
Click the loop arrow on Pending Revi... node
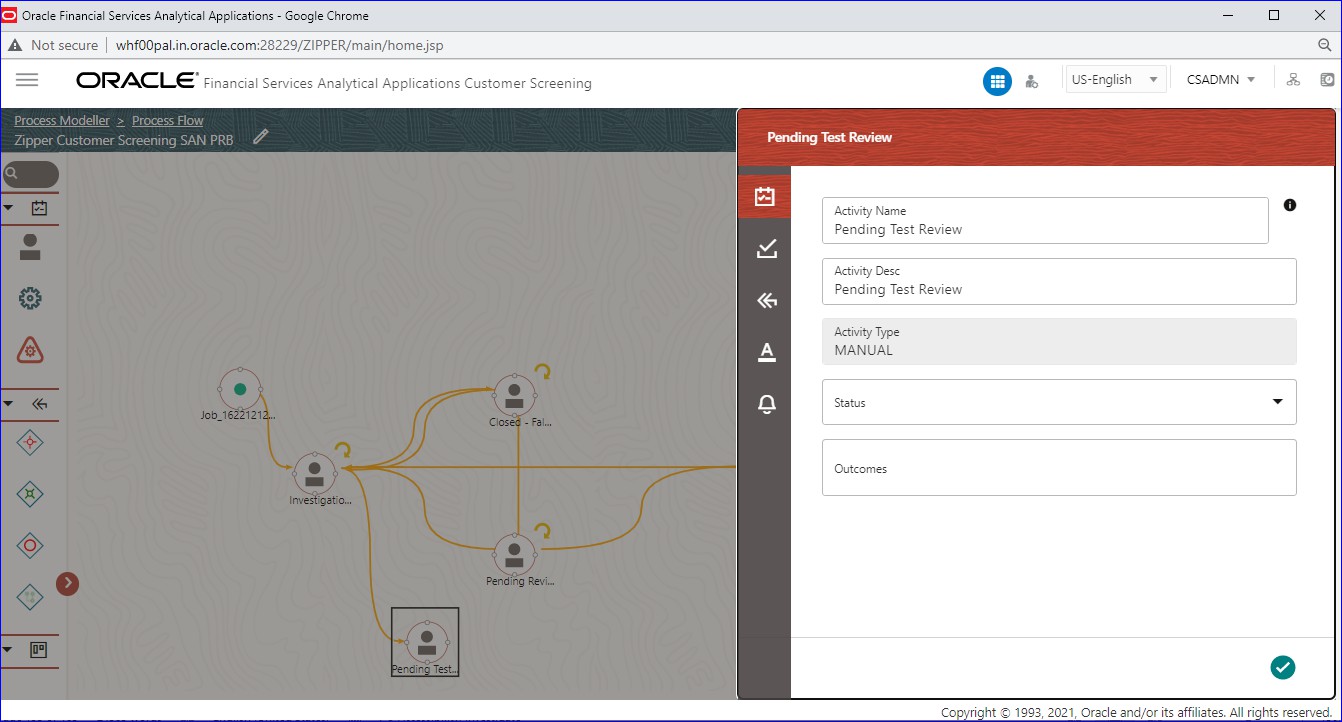pos(542,531)
